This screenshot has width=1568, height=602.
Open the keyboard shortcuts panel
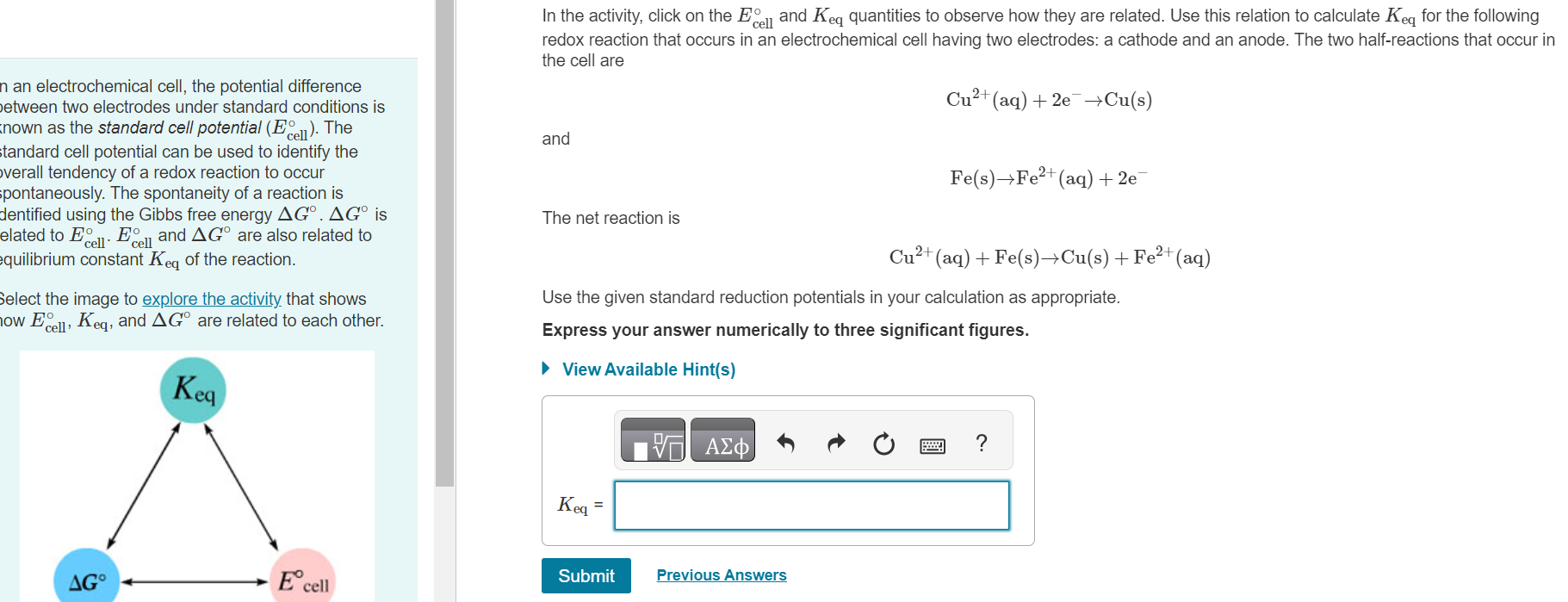pos(932,444)
